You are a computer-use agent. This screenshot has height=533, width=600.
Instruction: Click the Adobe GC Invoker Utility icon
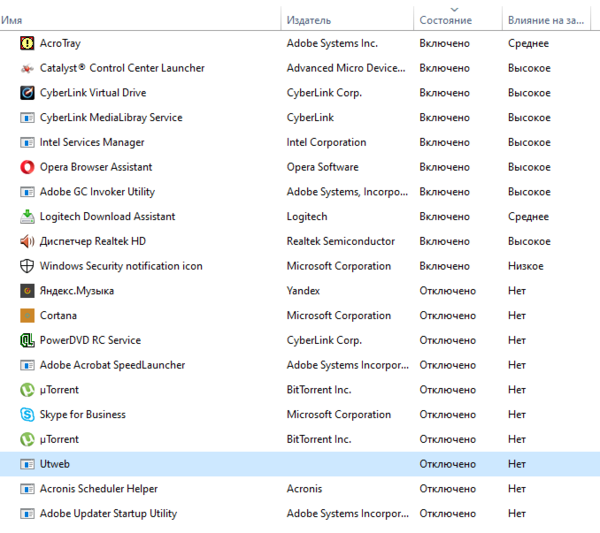pos(27,192)
